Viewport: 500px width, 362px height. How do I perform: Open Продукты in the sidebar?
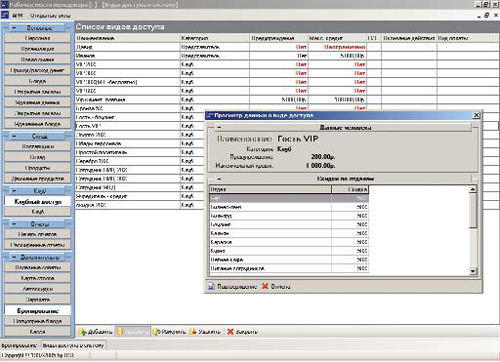click(x=37, y=168)
